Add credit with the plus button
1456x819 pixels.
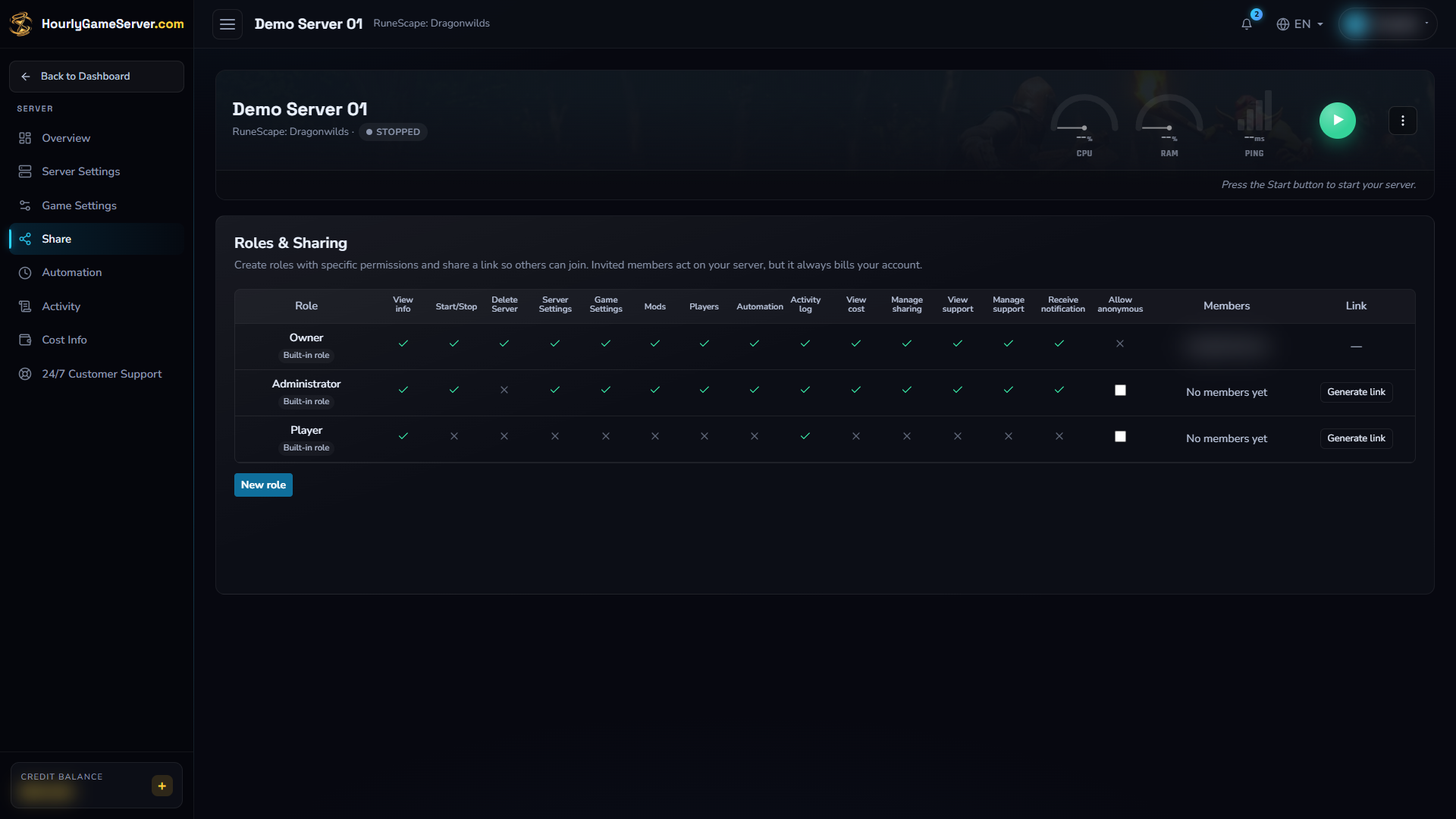[162, 786]
